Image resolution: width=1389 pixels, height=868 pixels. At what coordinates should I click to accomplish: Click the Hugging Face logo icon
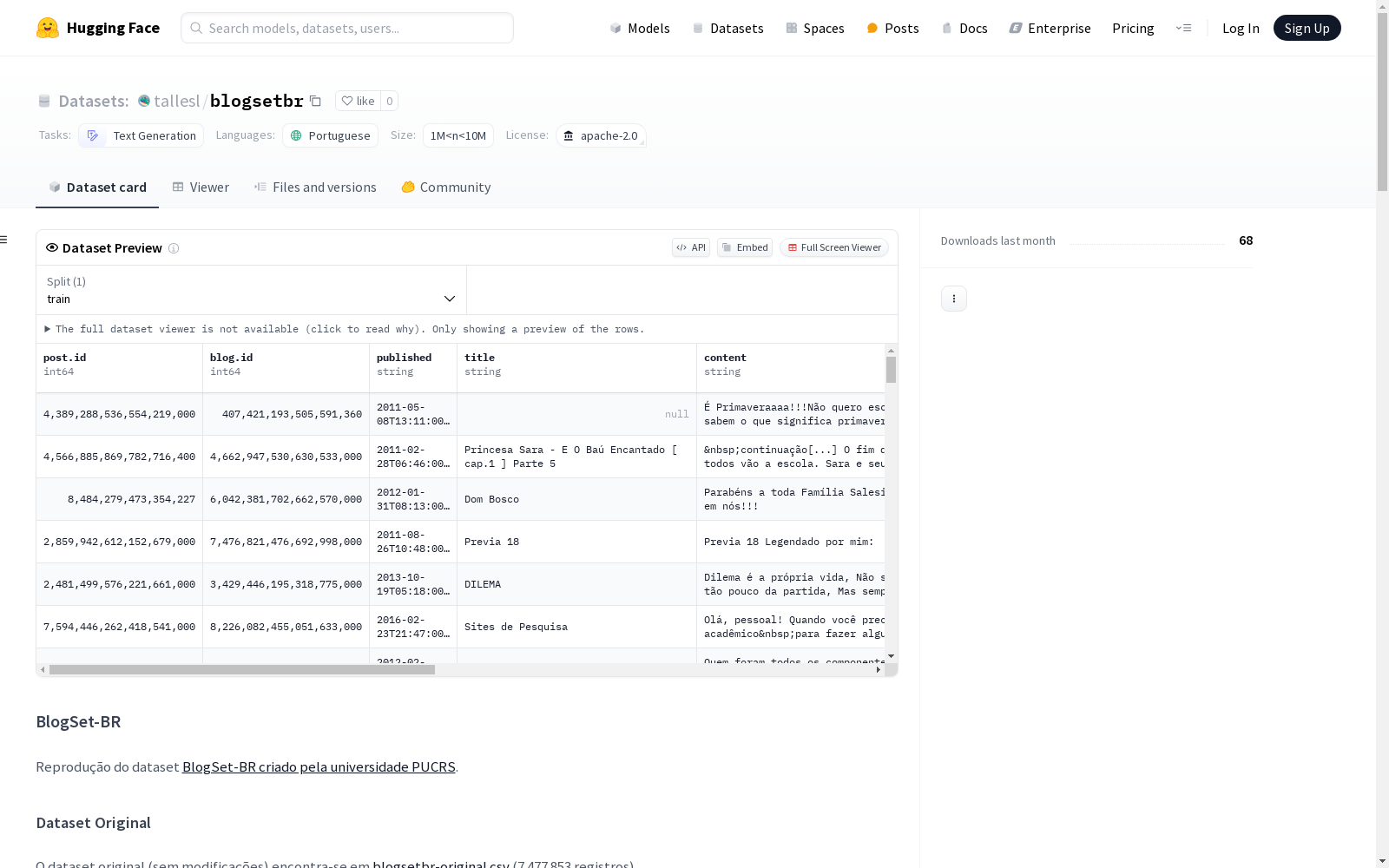point(48,28)
